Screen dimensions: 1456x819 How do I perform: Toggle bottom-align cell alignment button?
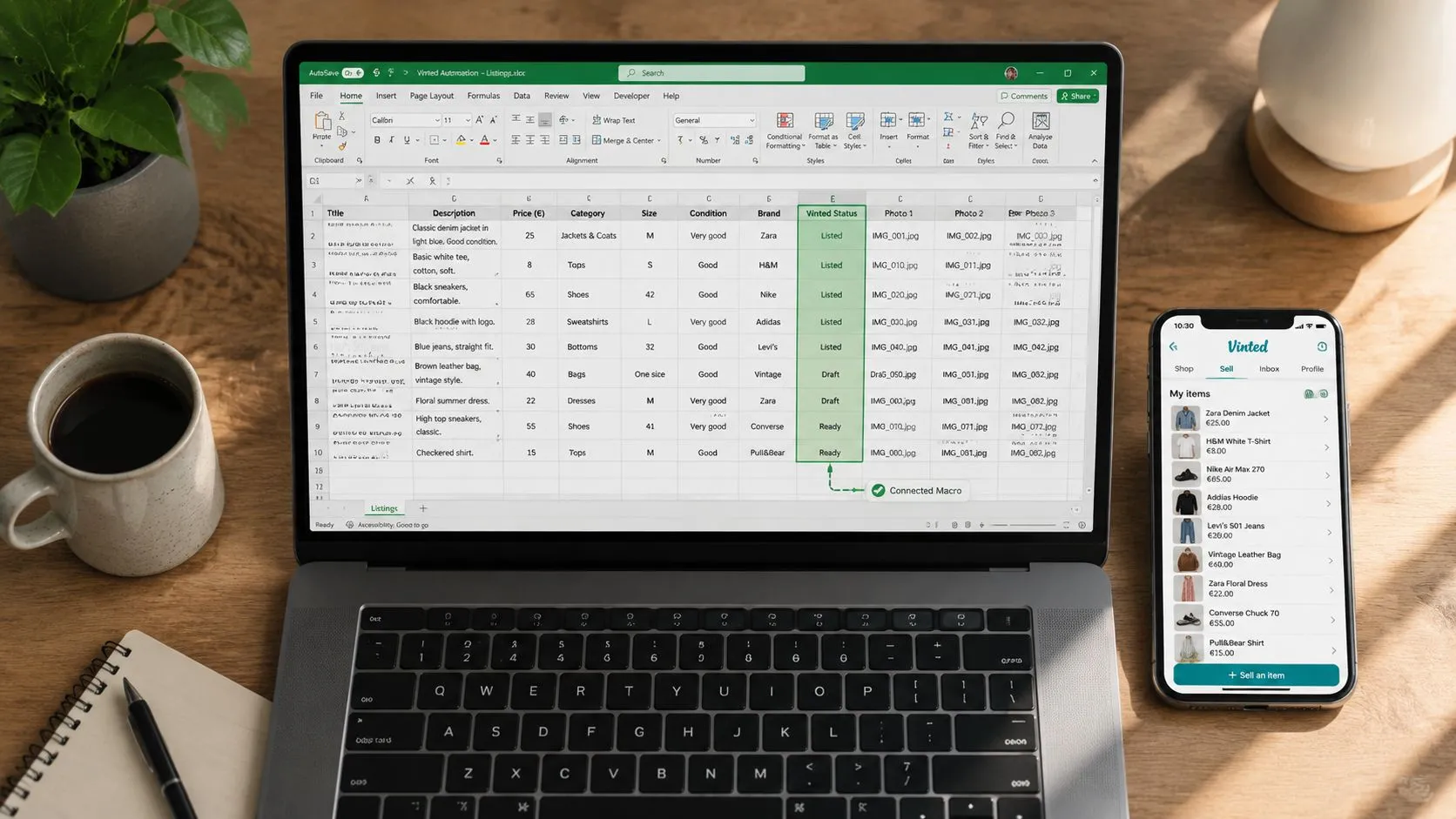point(545,120)
